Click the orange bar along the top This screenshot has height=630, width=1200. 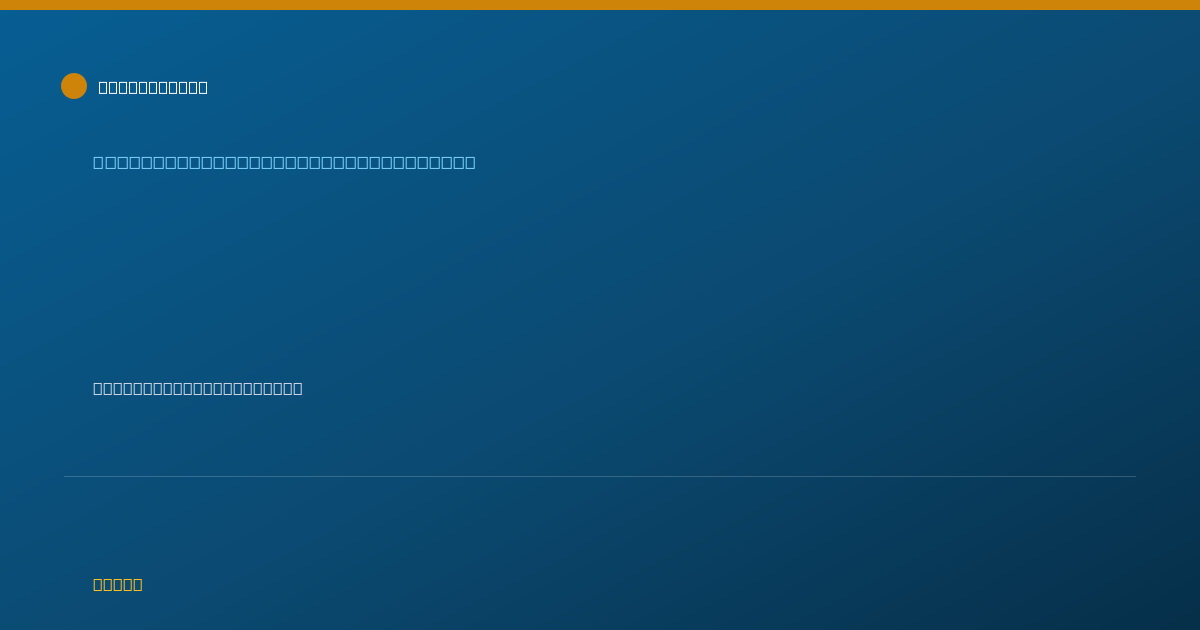point(600,5)
